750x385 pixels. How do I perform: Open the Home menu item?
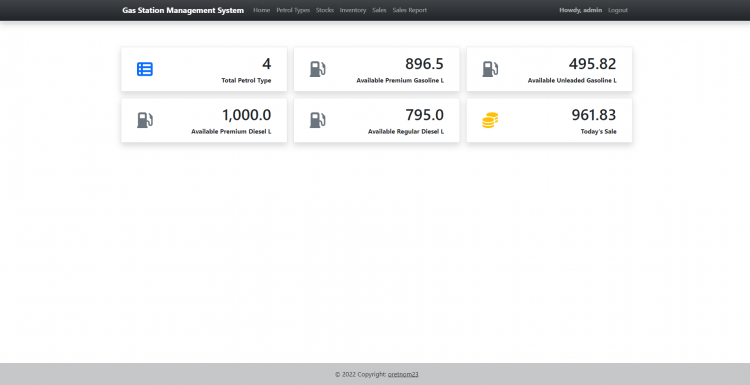click(262, 10)
